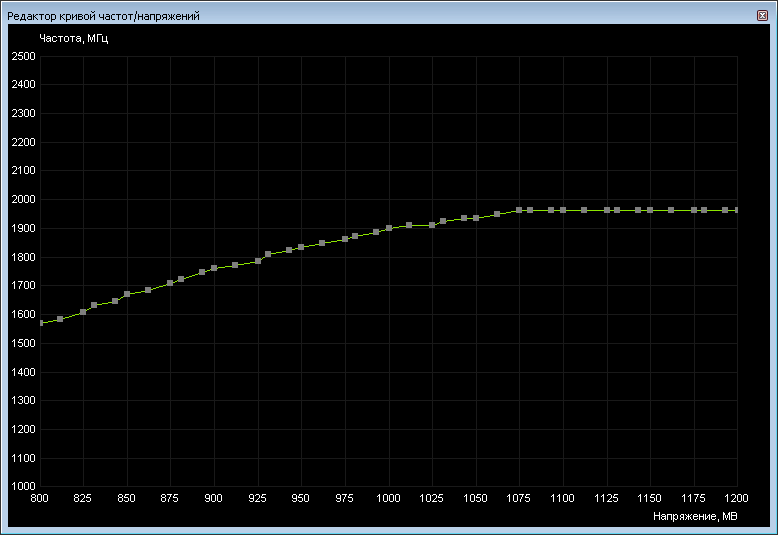Click the 1600 frequency axis value
This screenshot has width=778, height=535.
point(24,314)
